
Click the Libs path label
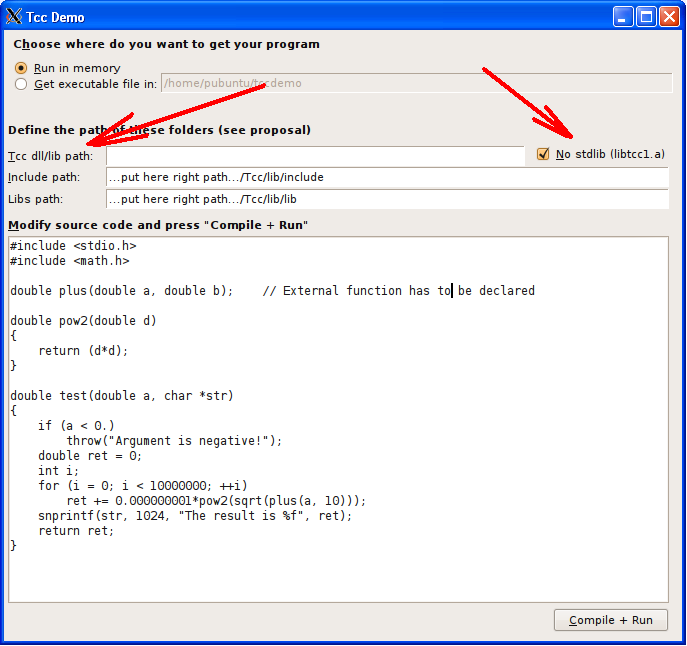click(35, 199)
